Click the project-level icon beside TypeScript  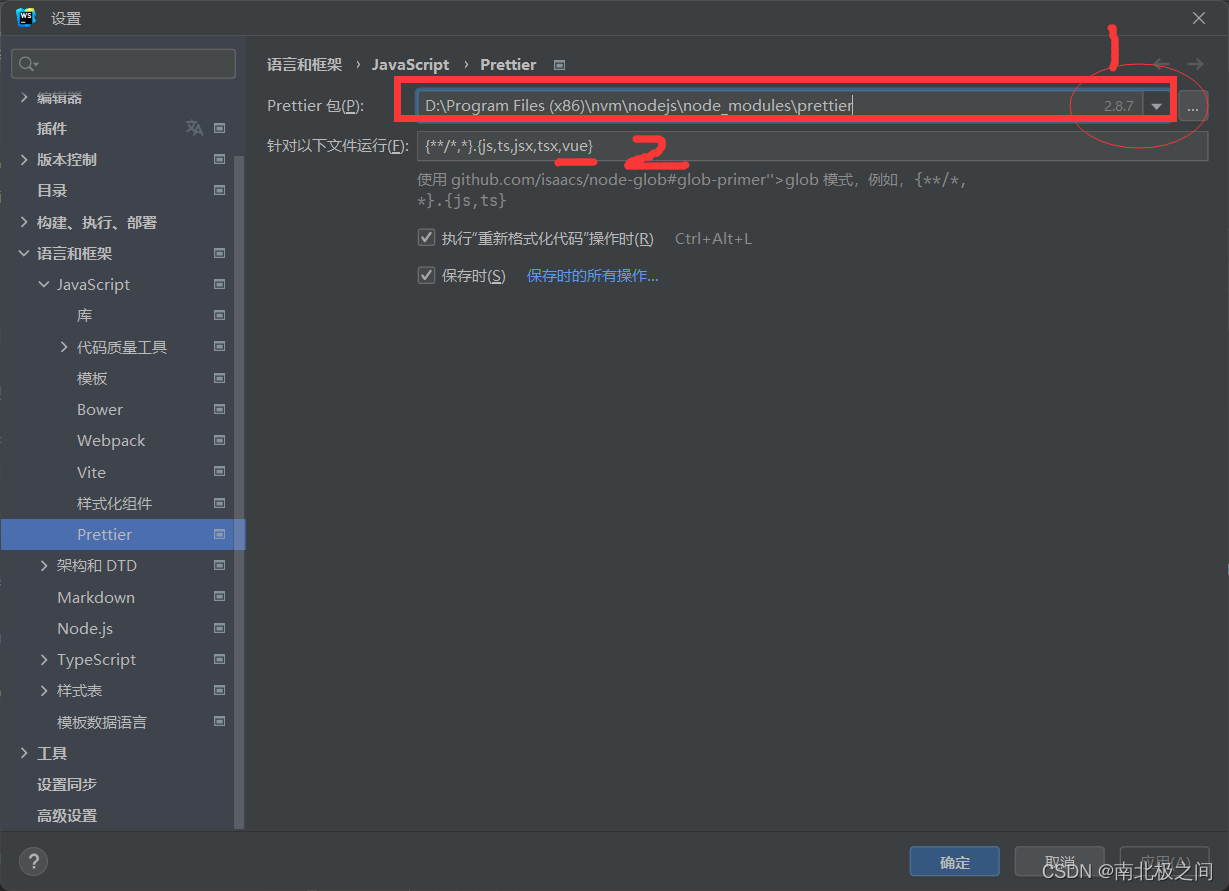[x=220, y=659]
